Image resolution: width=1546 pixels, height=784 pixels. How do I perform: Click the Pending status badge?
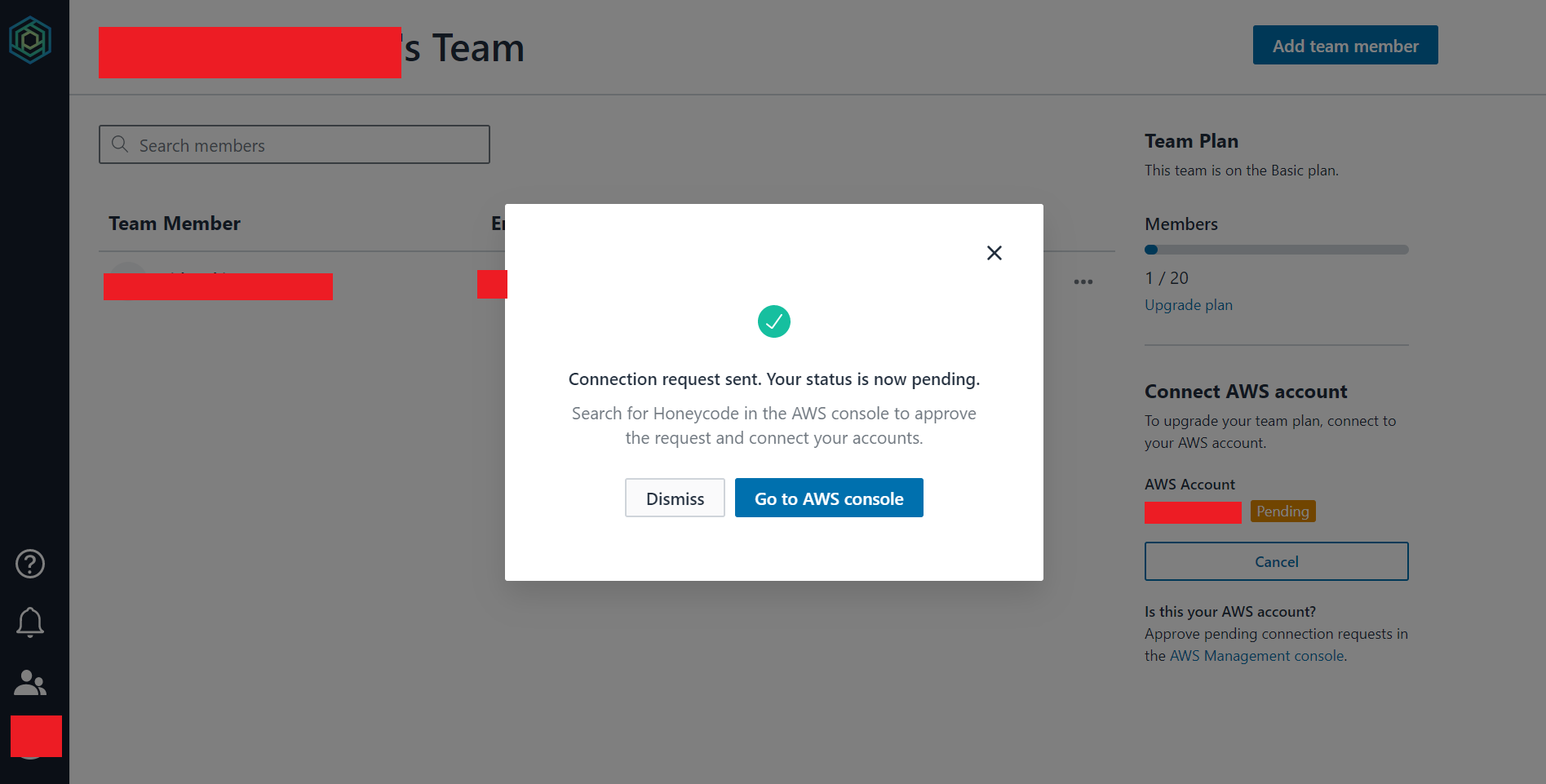[x=1282, y=512]
